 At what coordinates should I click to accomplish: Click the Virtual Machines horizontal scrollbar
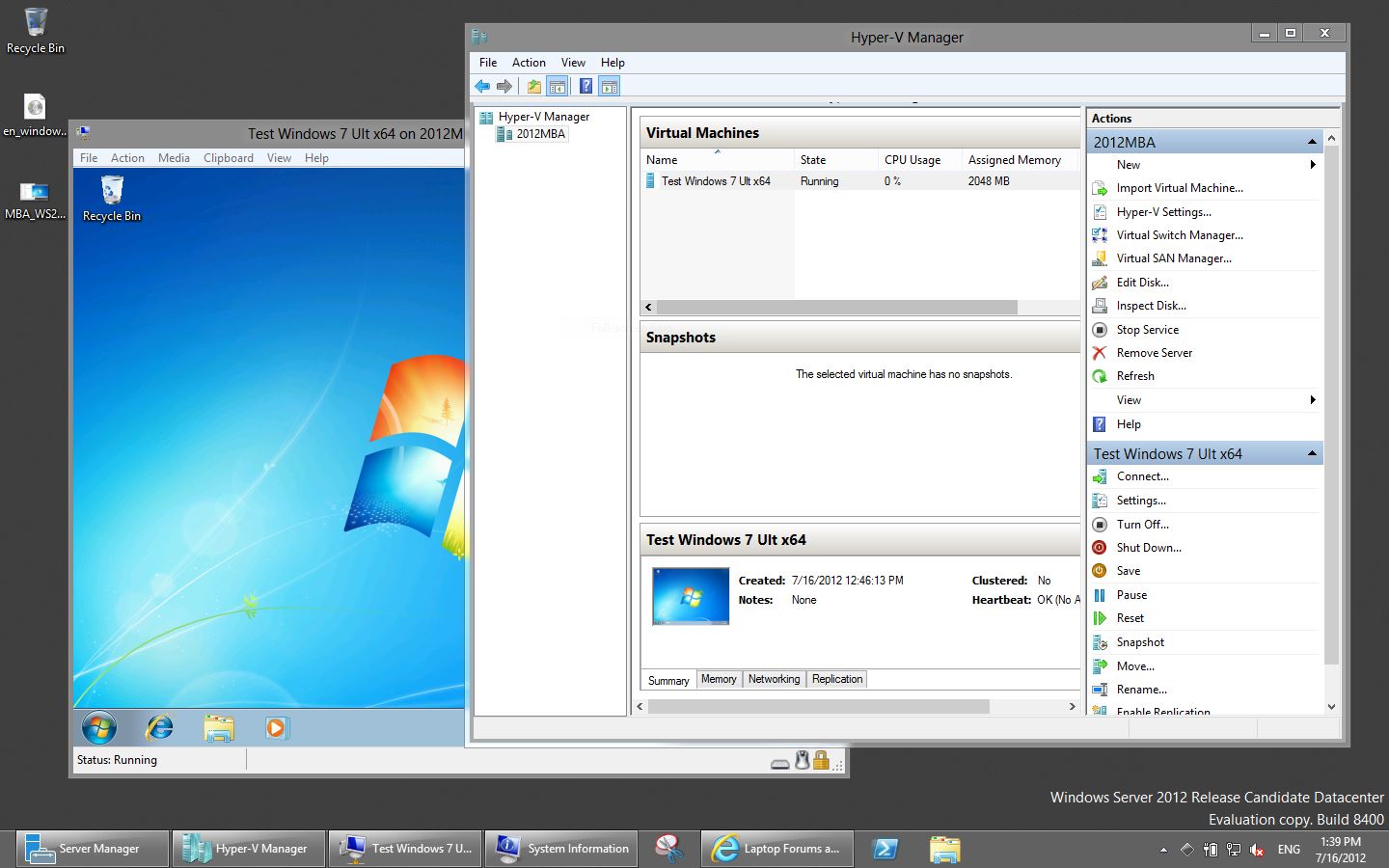tap(836, 308)
